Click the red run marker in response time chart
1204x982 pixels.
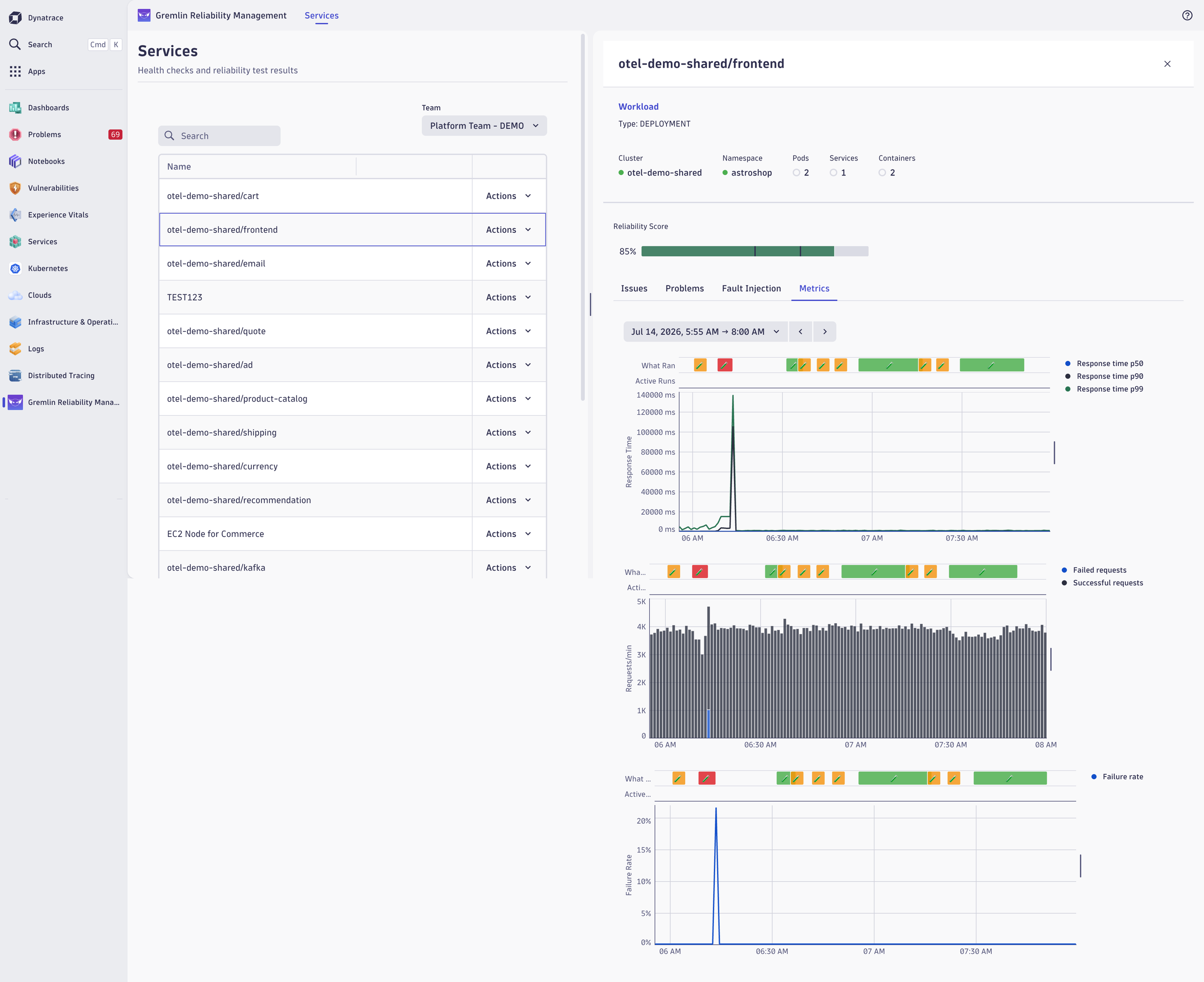coord(725,365)
